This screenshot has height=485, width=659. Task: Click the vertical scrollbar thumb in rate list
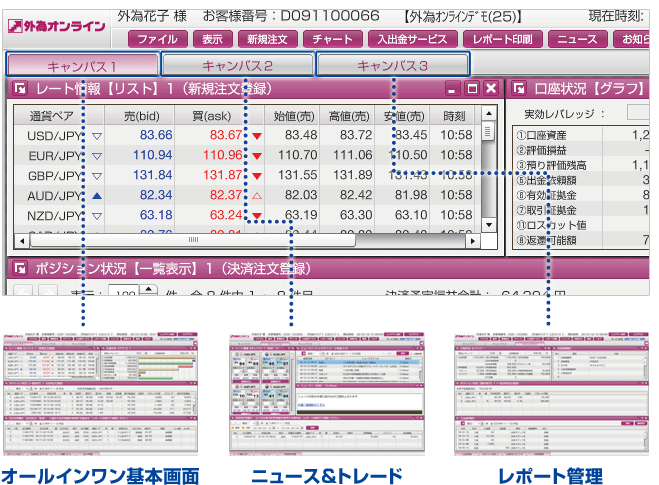pos(488,131)
